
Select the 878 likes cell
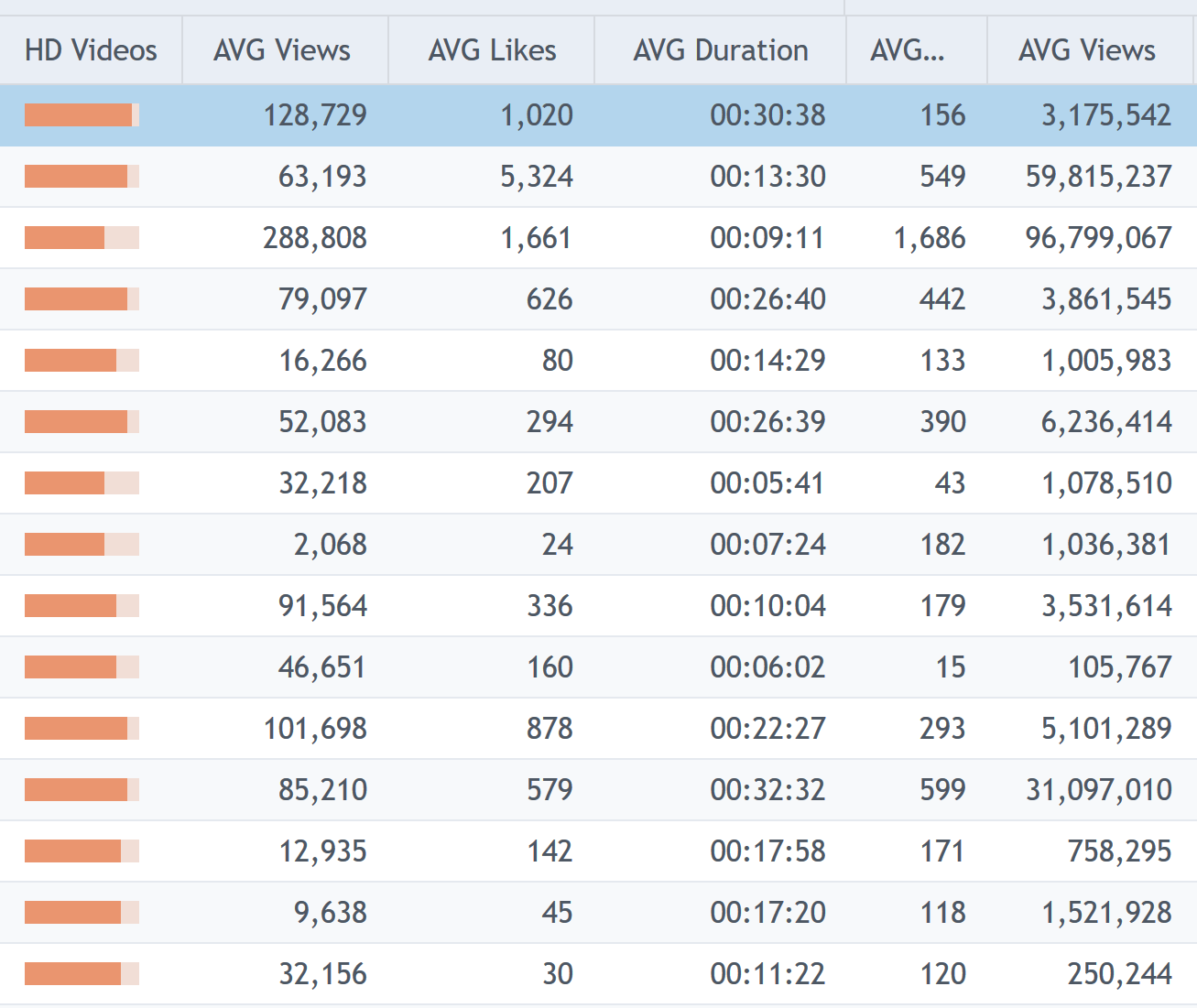[550, 729]
